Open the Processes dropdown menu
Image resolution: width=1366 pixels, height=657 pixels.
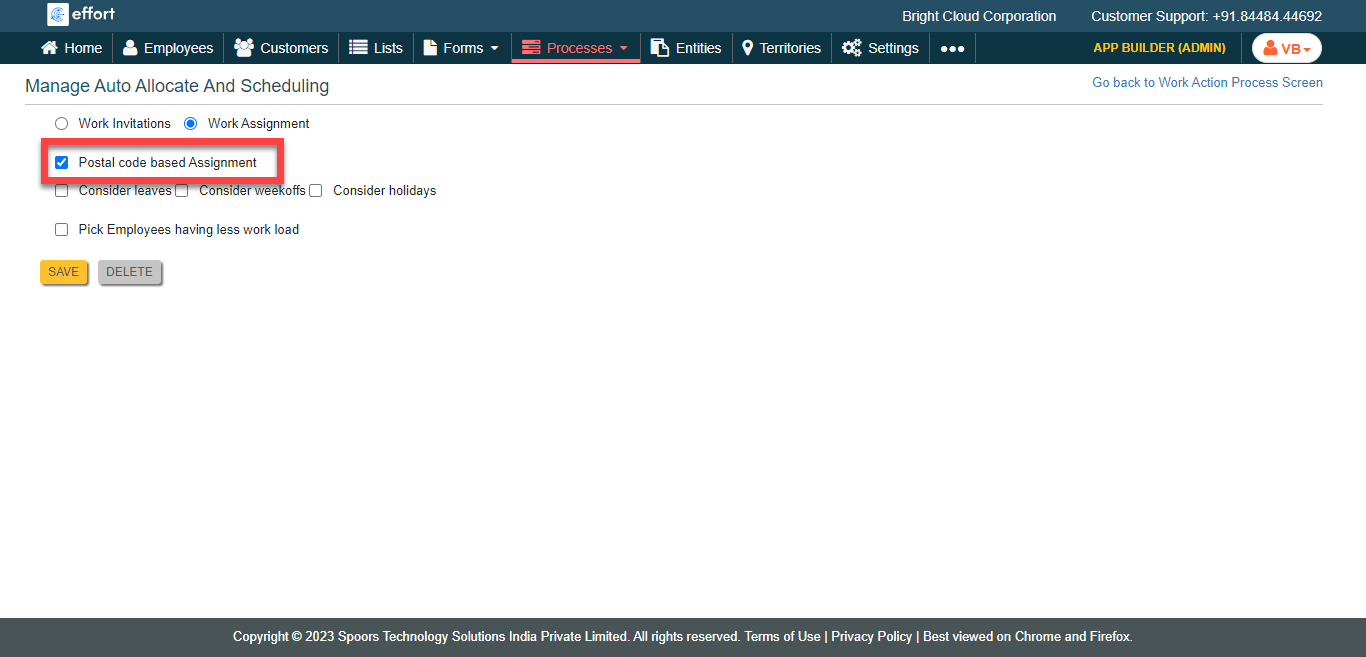click(576, 48)
